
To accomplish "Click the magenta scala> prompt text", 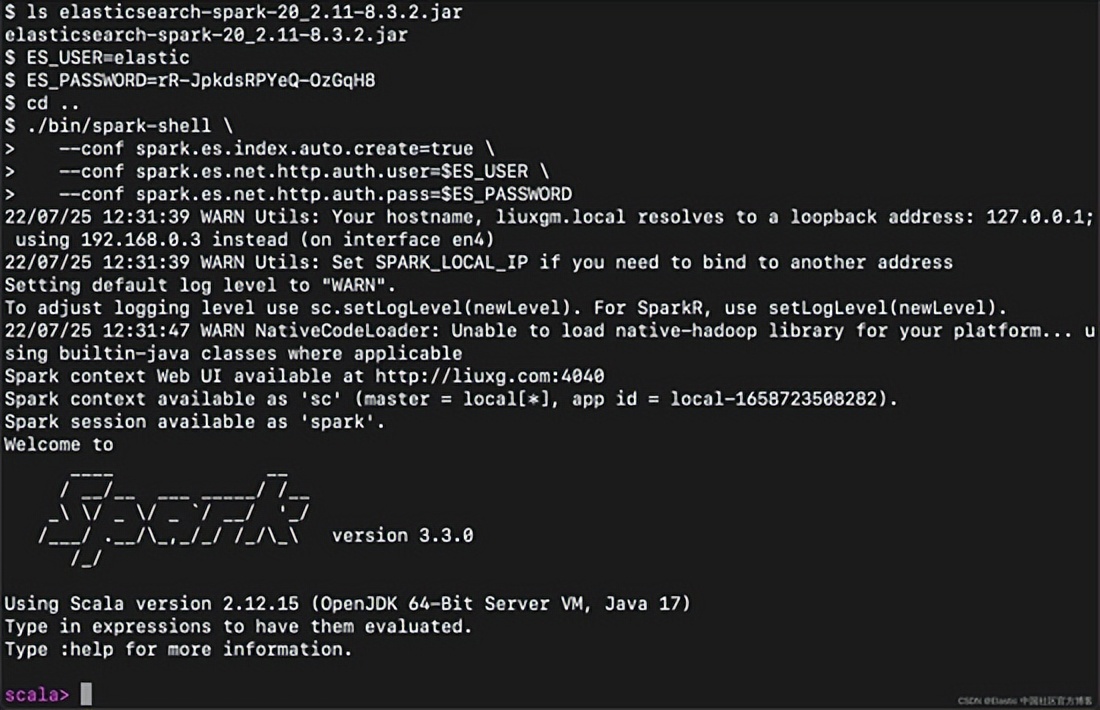I will 37,694.
